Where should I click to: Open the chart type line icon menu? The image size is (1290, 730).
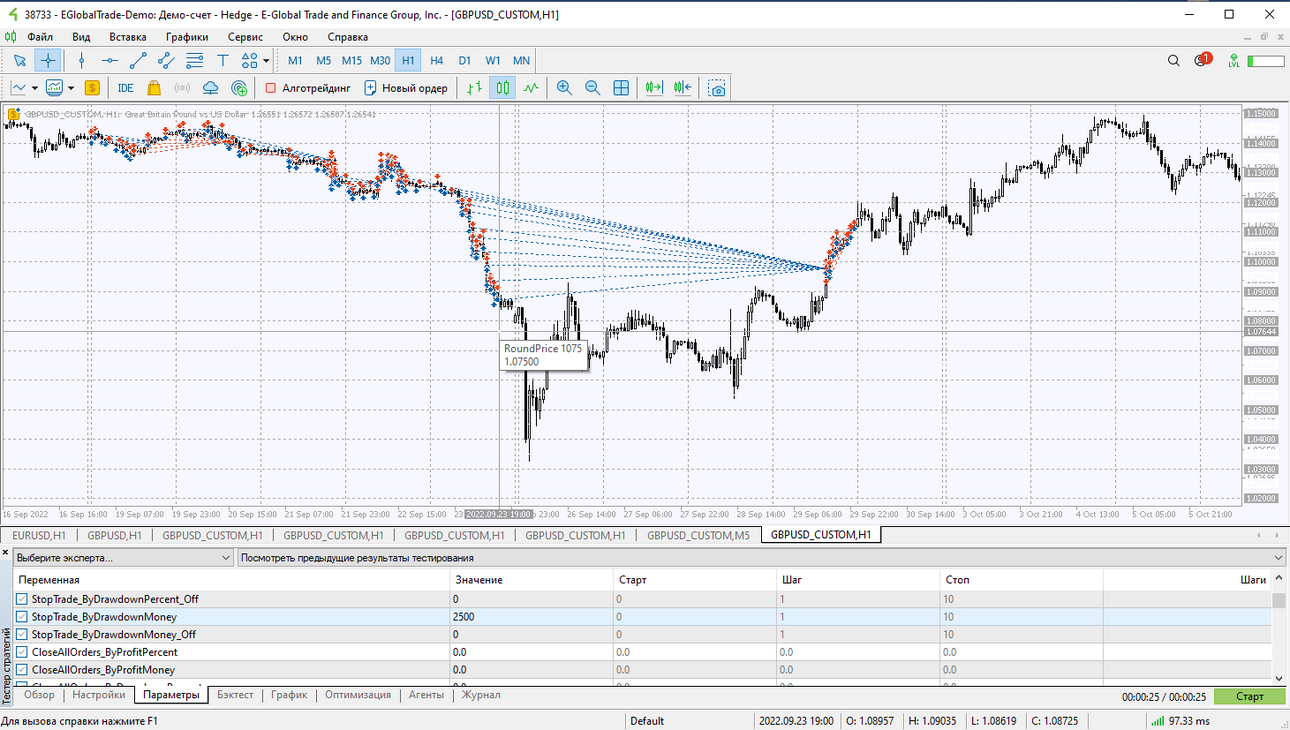(18, 88)
